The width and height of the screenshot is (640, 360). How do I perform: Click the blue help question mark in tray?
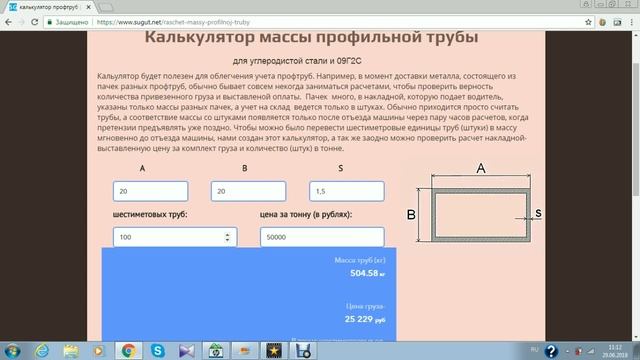pos(551,351)
